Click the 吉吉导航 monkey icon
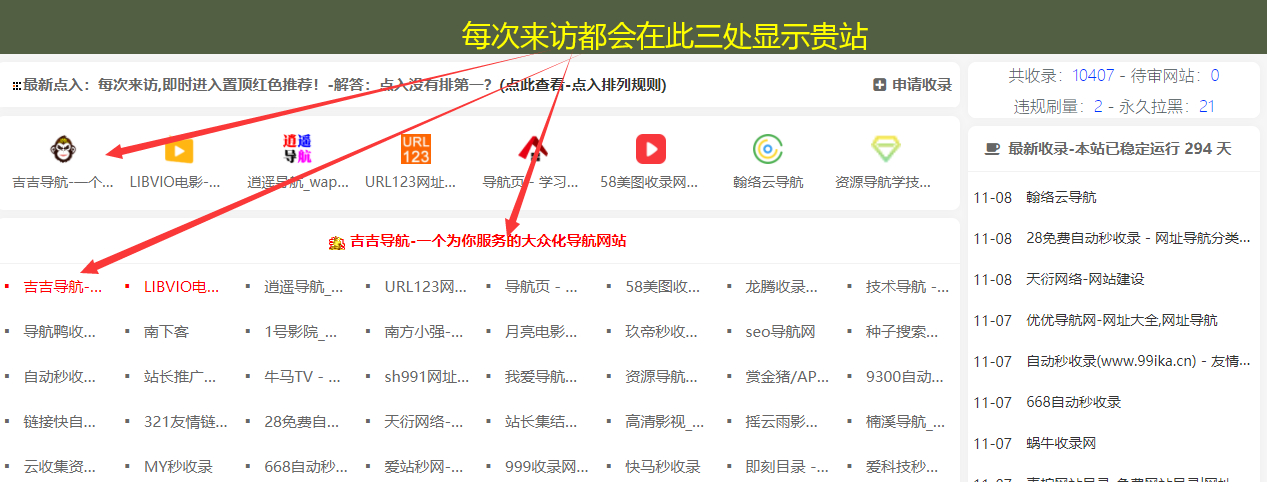1267x482 pixels. point(62,150)
